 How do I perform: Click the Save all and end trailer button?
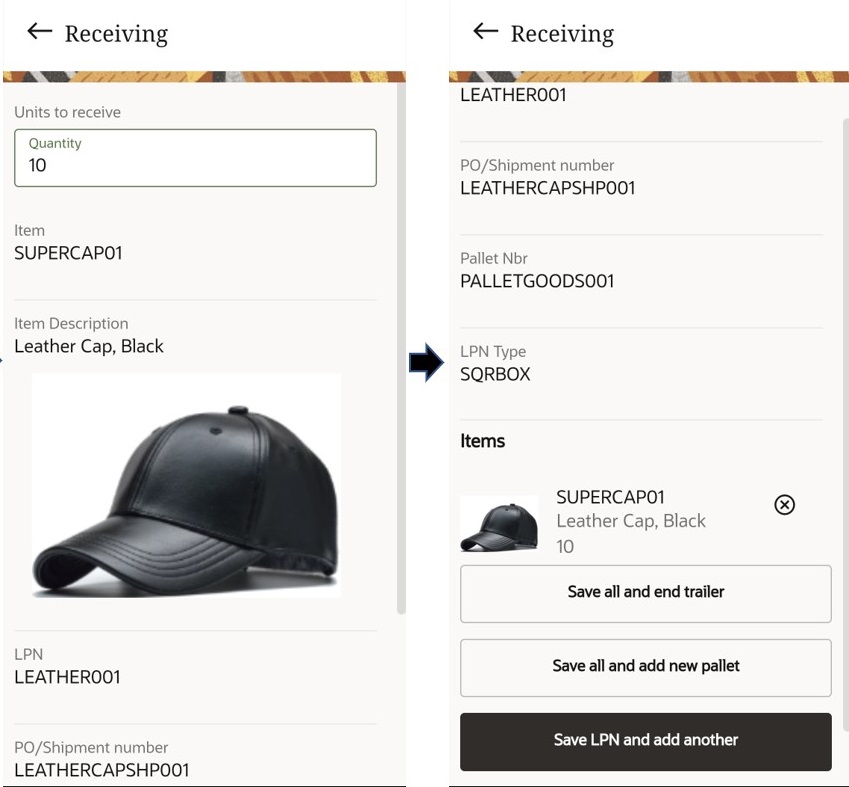click(x=645, y=593)
